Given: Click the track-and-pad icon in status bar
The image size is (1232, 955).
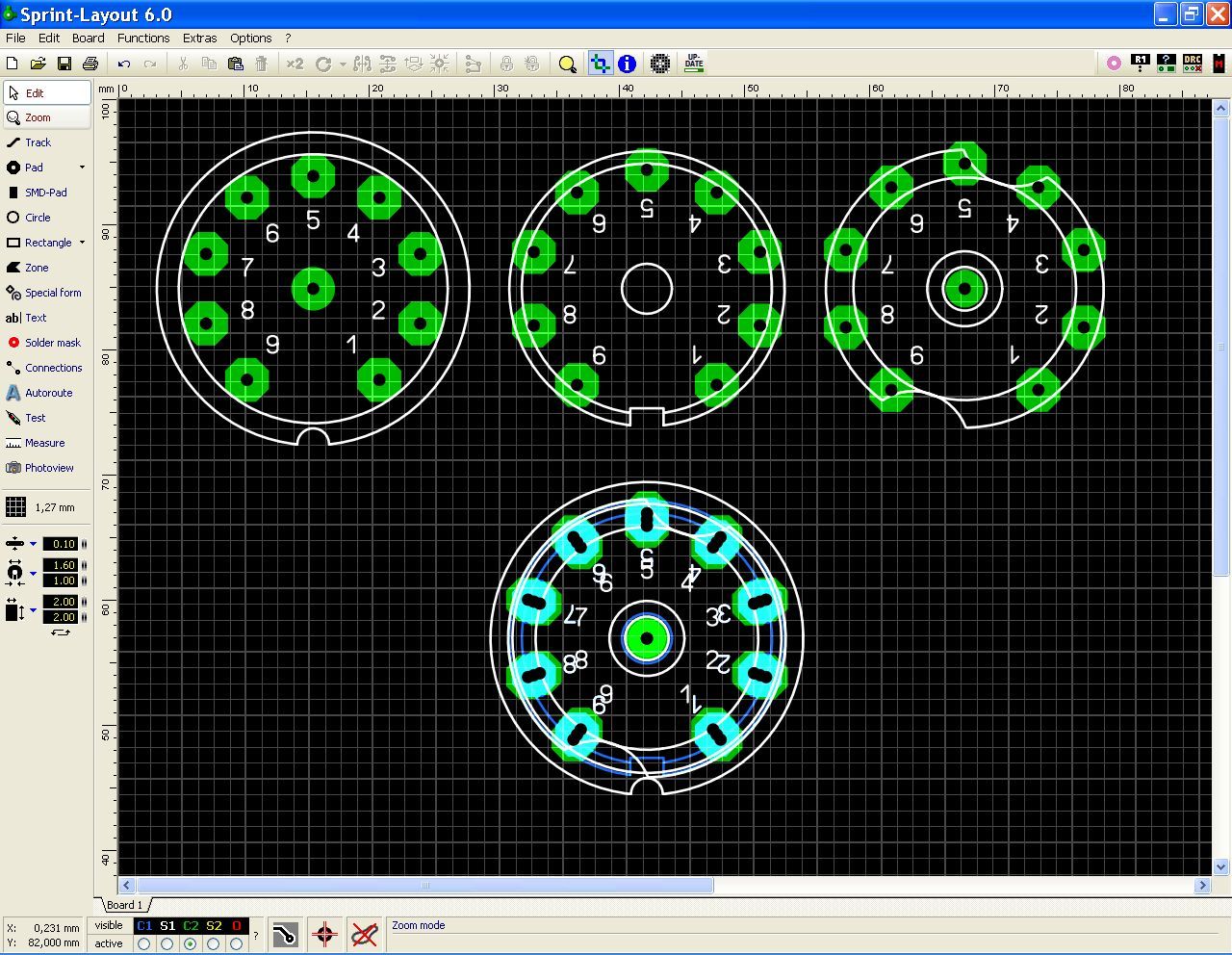Looking at the screenshot, I should coord(285,934).
